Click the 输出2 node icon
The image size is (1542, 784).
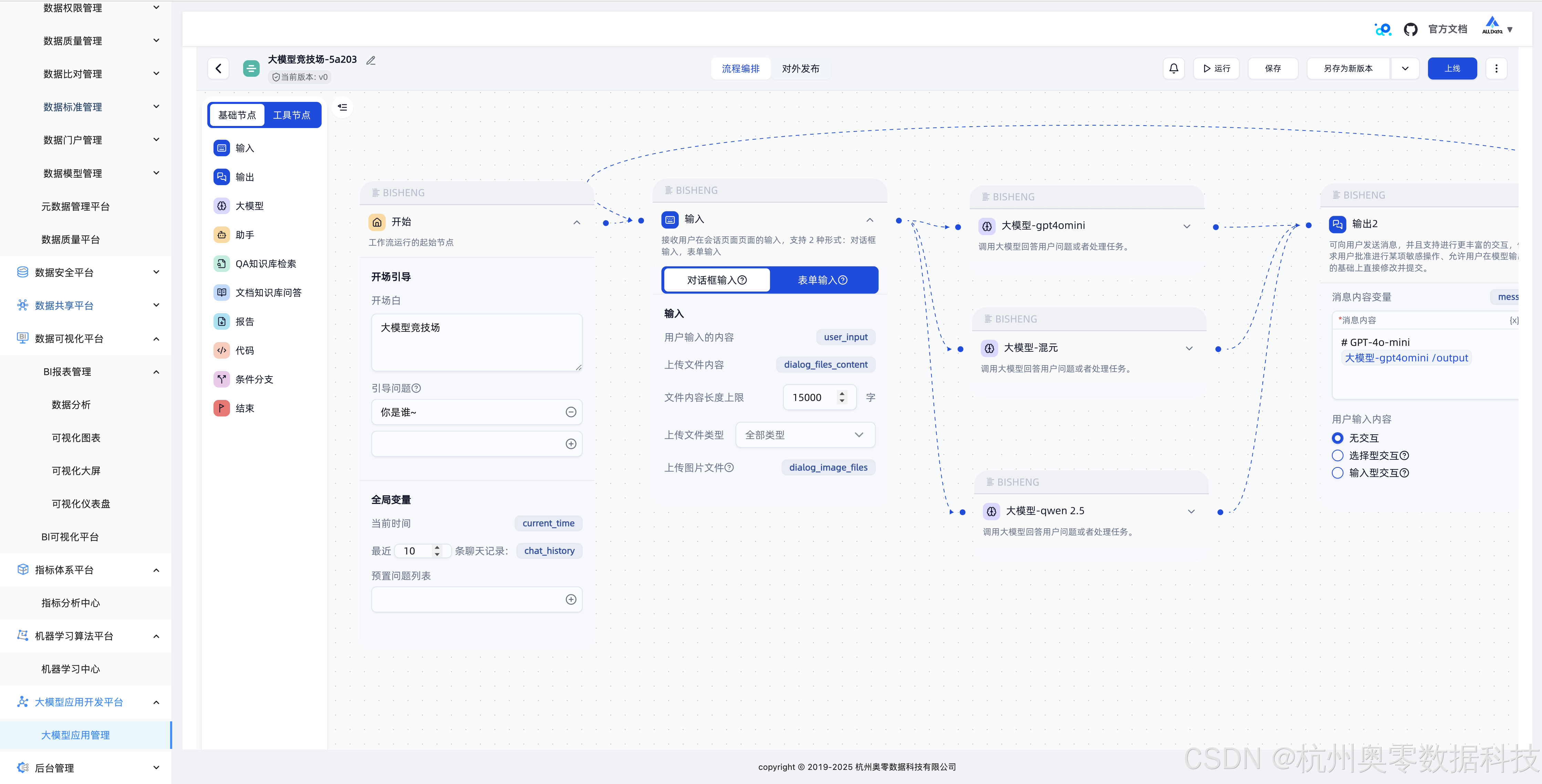tap(1337, 224)
